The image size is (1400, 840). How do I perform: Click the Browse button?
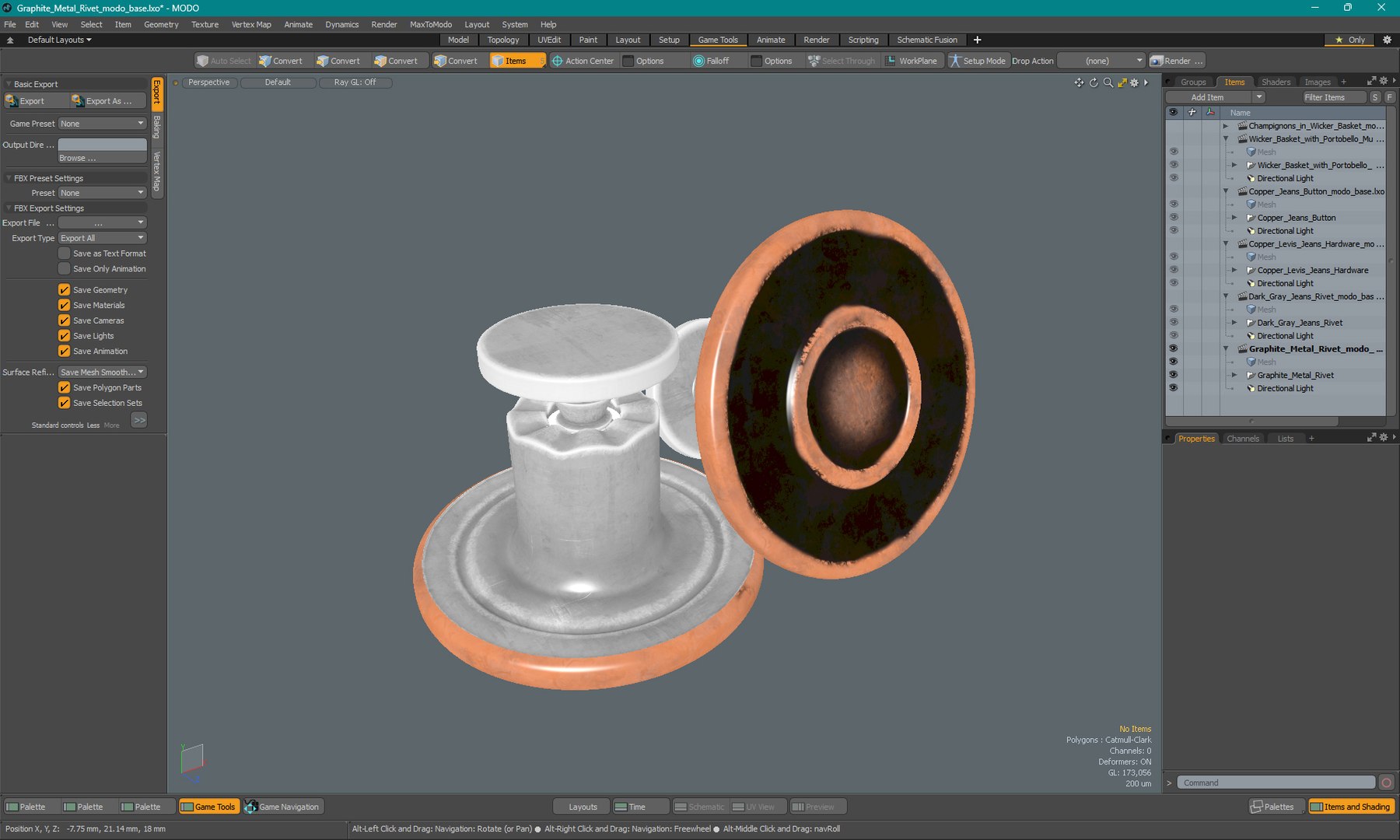(x=102, y=158)
